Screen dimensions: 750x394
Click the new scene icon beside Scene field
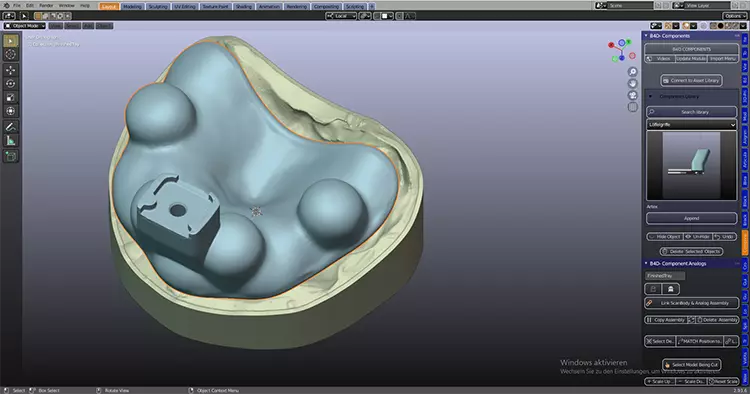658,5
